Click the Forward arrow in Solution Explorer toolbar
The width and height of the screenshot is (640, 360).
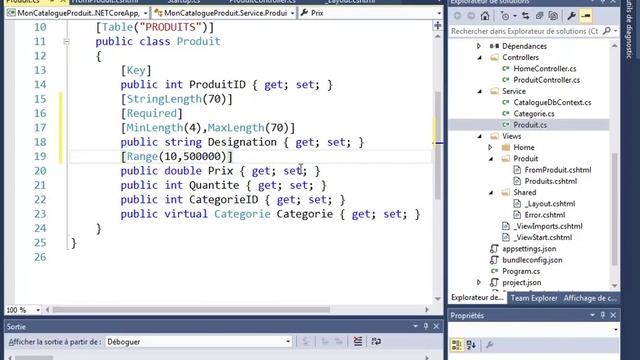(471, 16)
